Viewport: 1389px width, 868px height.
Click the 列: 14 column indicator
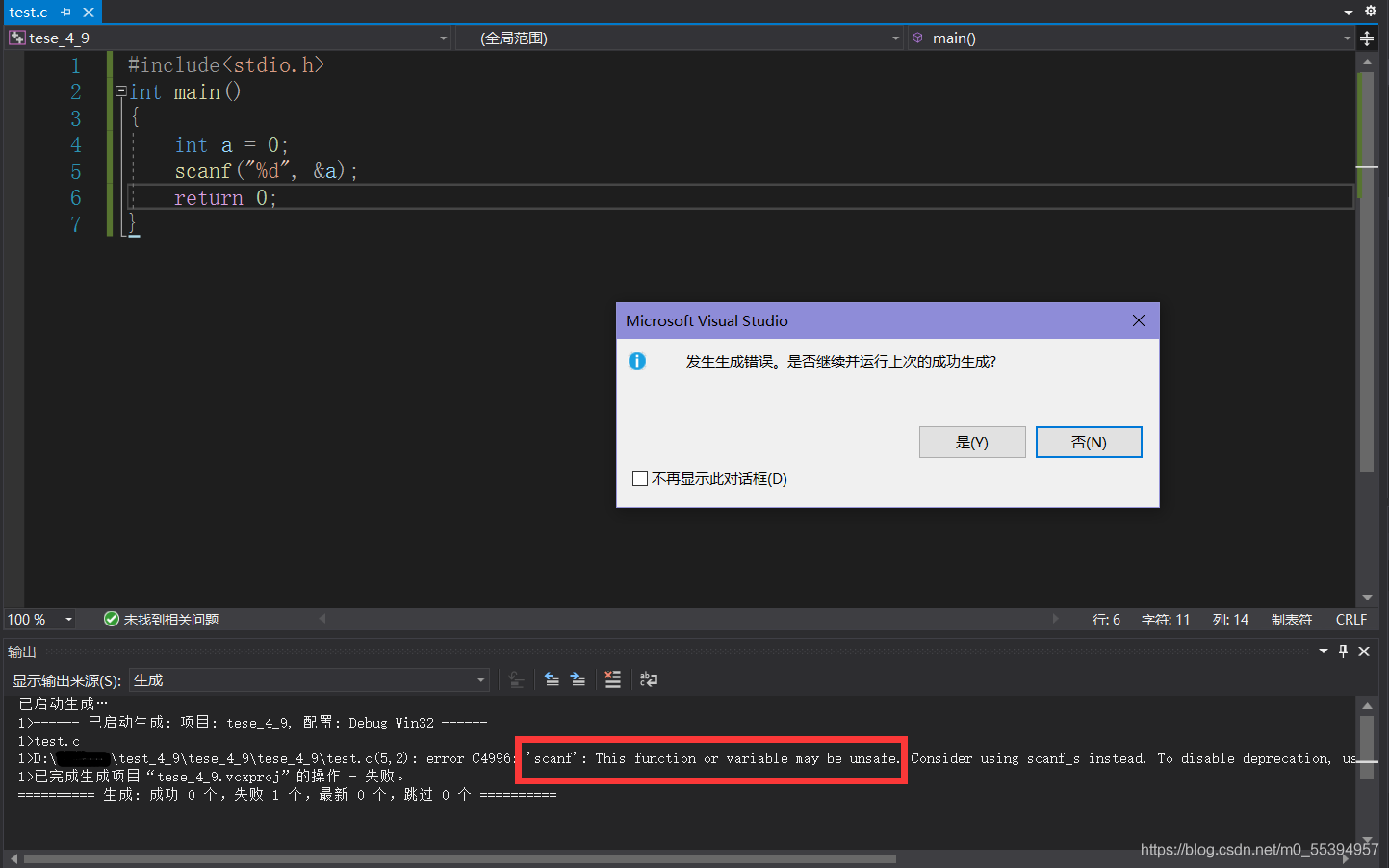click(1230, 620)
